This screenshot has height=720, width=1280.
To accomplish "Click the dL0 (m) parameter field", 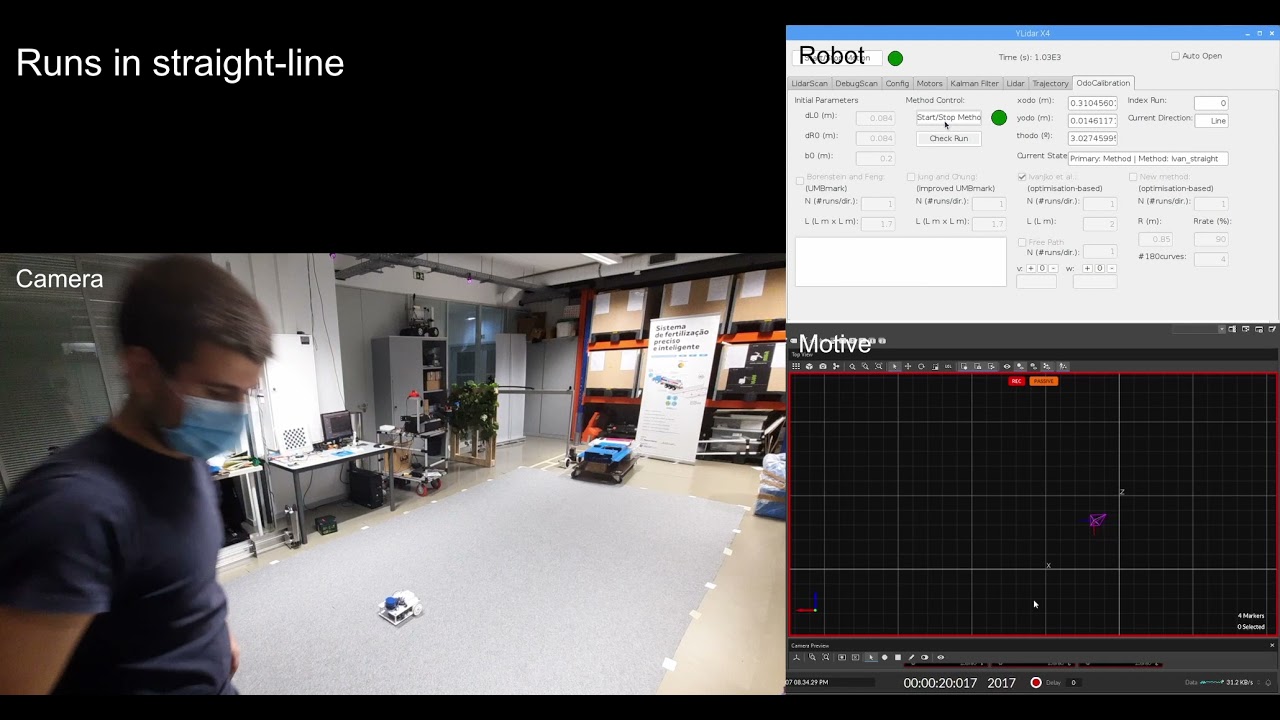I will 875,118.
